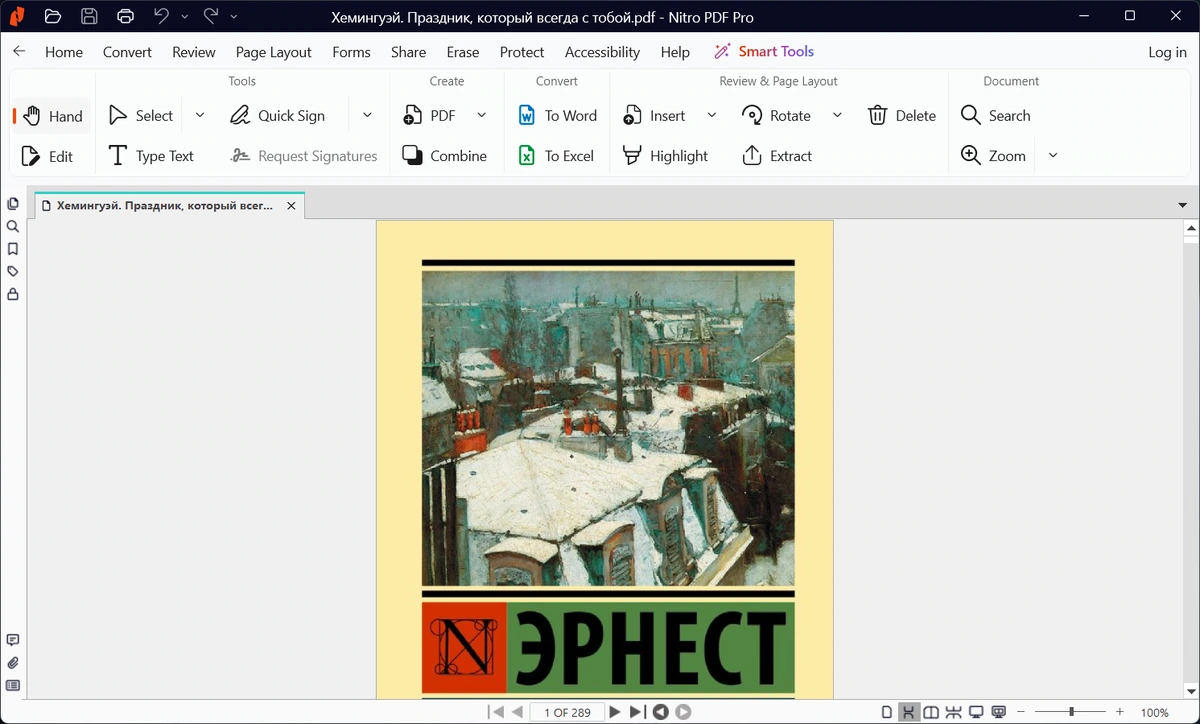Expand the PDF create dropdown arrow
Viewport: 1200px width, 724px height.
[482, 116]
